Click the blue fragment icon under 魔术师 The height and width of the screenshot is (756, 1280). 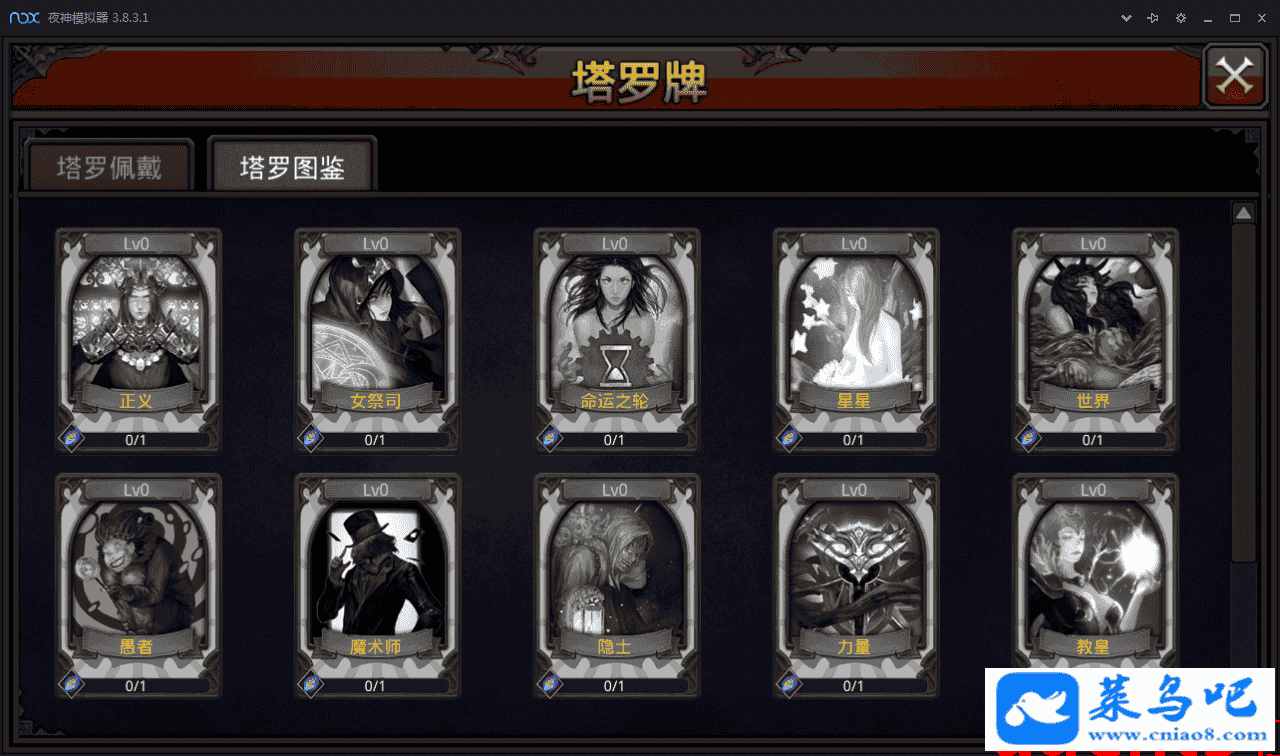(x=311, y=684)
